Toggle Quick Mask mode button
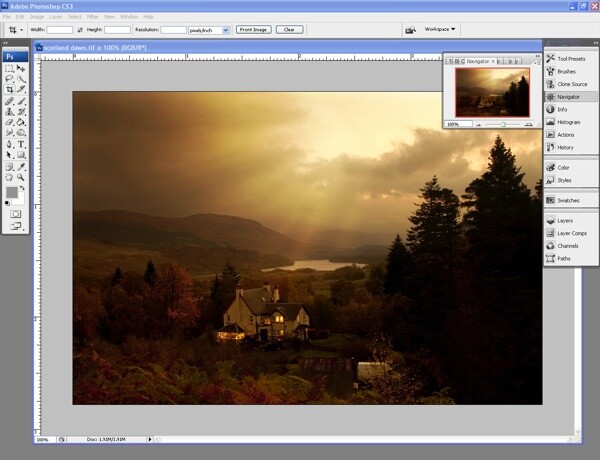Viewport: 600px width, 460px height. [x=16, y=214]
